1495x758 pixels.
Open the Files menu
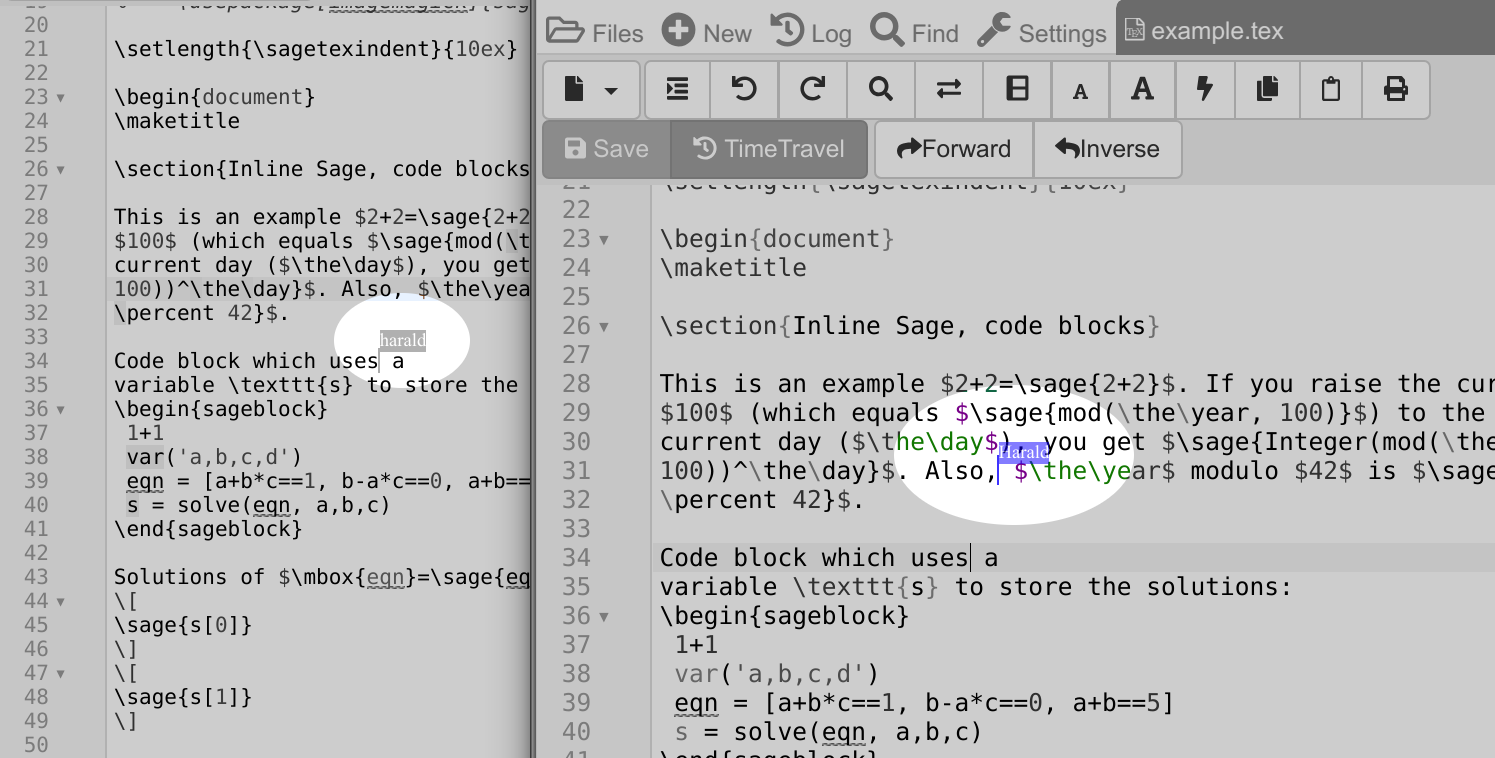(x=595, y=33)
